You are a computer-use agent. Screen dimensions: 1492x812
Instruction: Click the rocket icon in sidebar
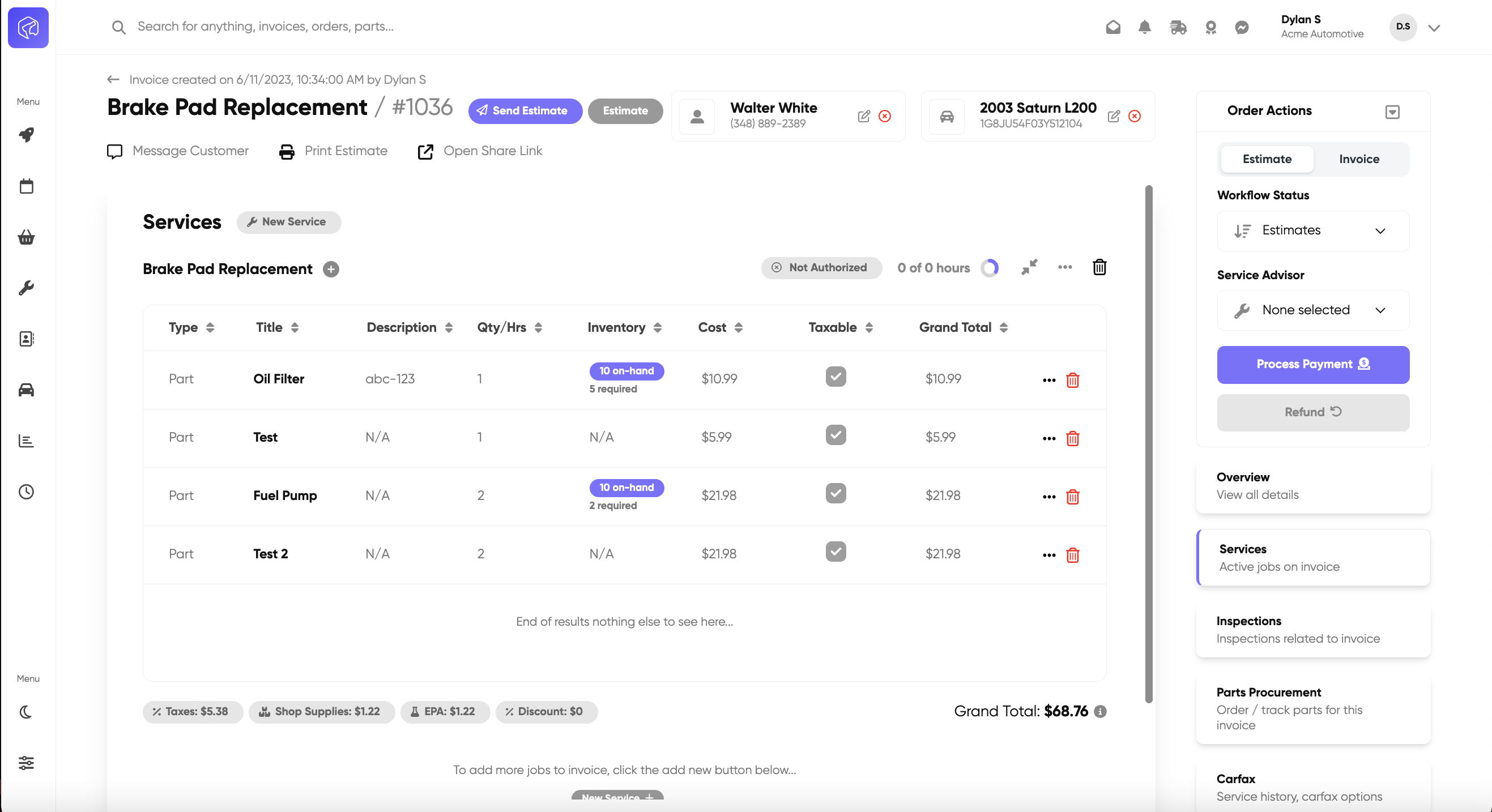tap(27, 134)
